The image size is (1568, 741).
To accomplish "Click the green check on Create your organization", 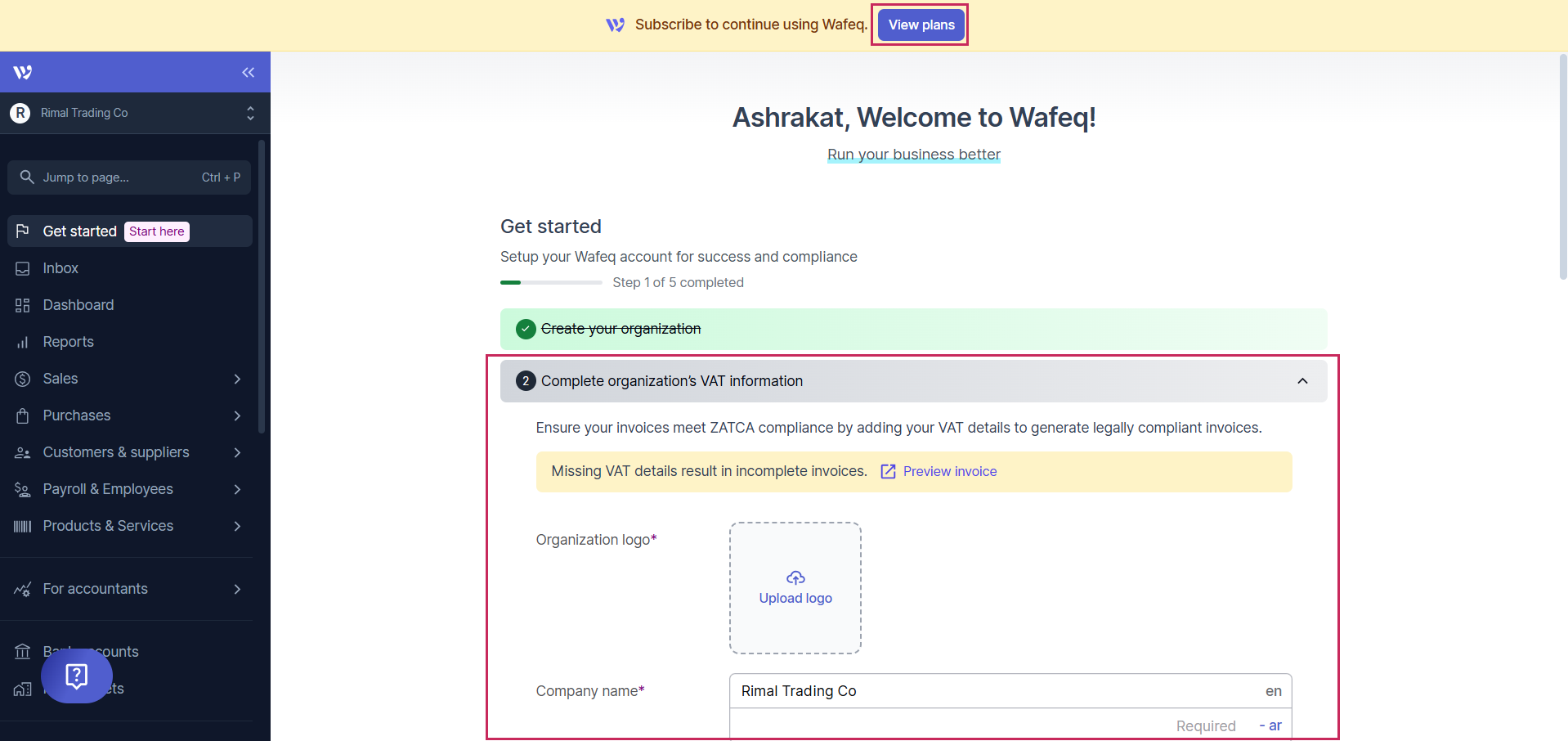I will [526, 329].
